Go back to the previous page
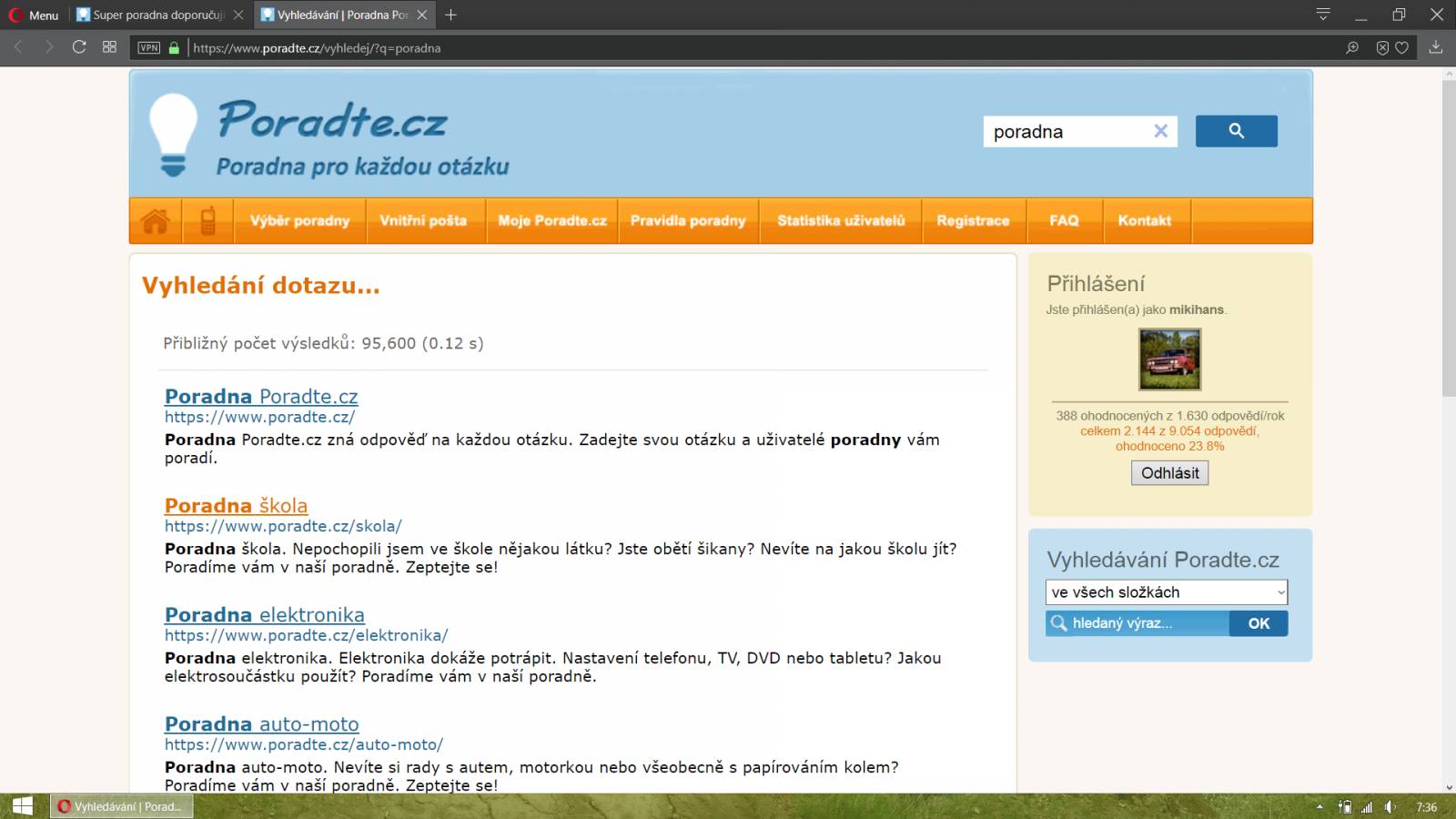Image resolution: width=1456 pixels, height=819 pixels. 18,47
